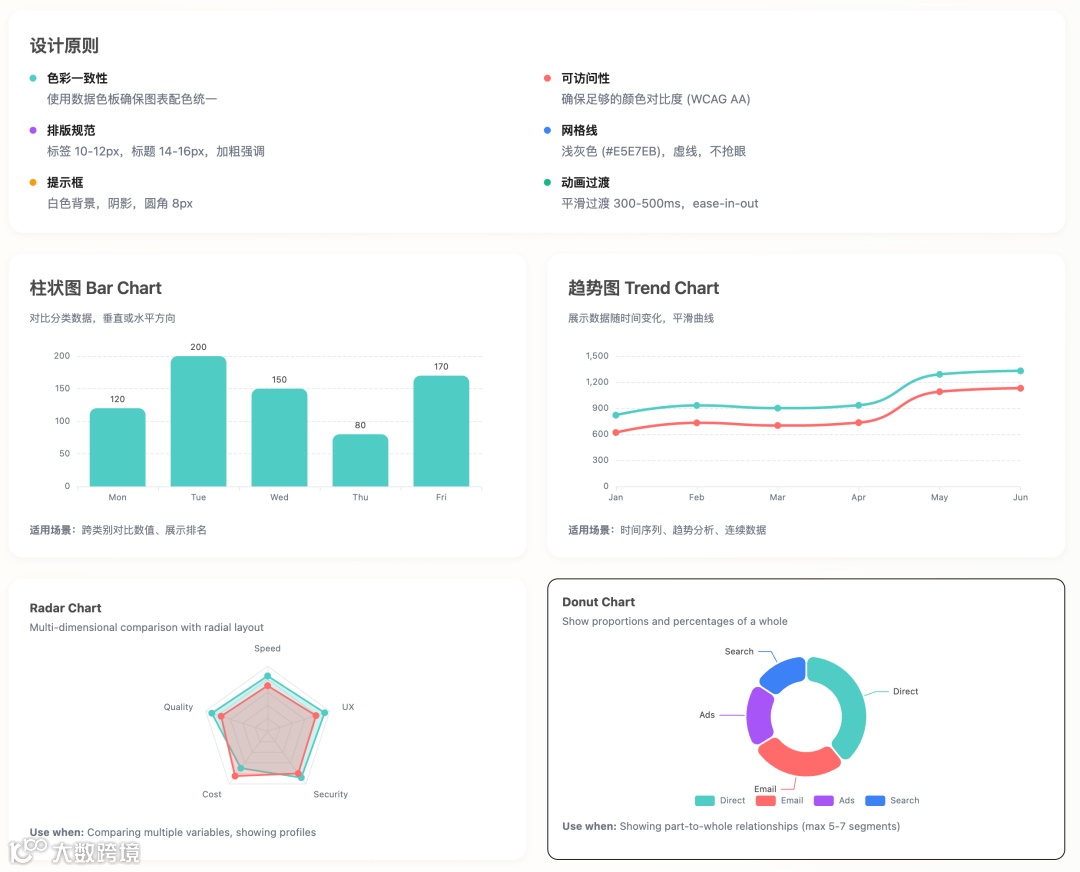The image size is (1080, 872).
Task: Click the 排版规范 principle title
Action: (x=71, y=130)
